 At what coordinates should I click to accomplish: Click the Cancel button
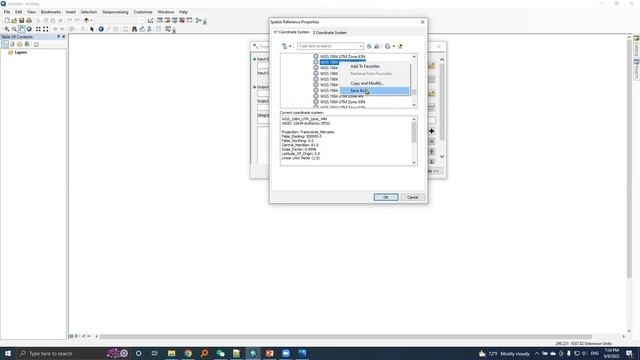(x=413, y=197)
